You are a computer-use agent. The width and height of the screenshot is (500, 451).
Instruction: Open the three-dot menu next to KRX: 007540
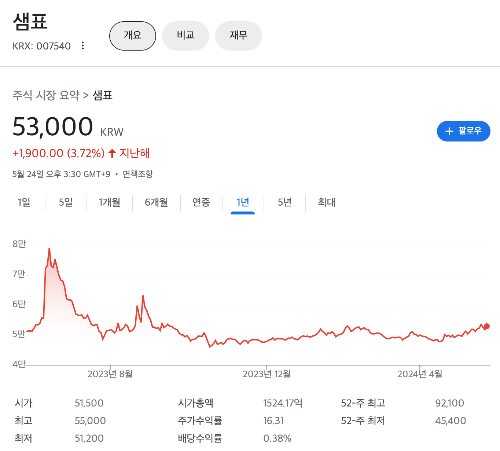[83, 45]
